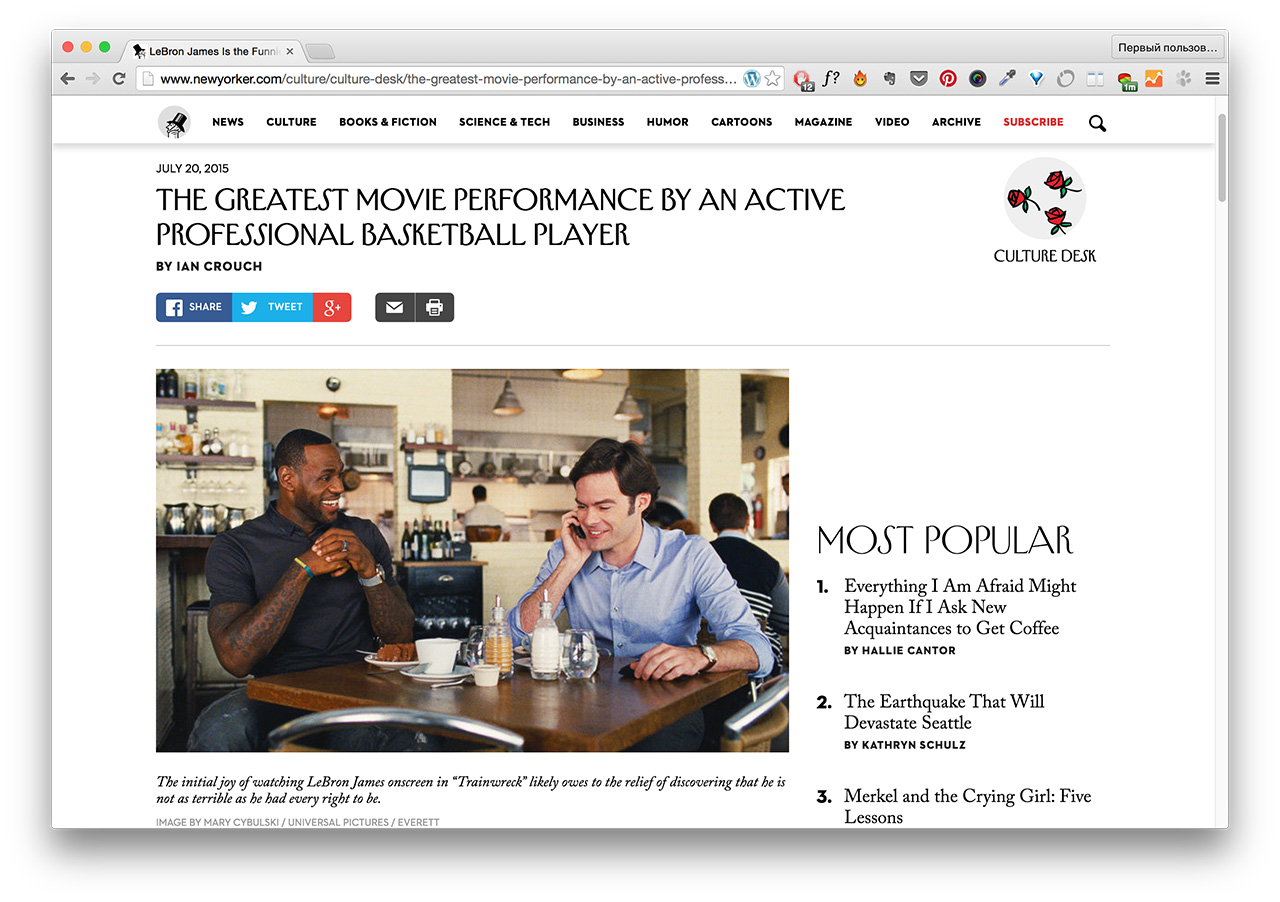1280x902 pixels.
Task: Open the two-column reader extension
Action: click(x=1096, y=78)
